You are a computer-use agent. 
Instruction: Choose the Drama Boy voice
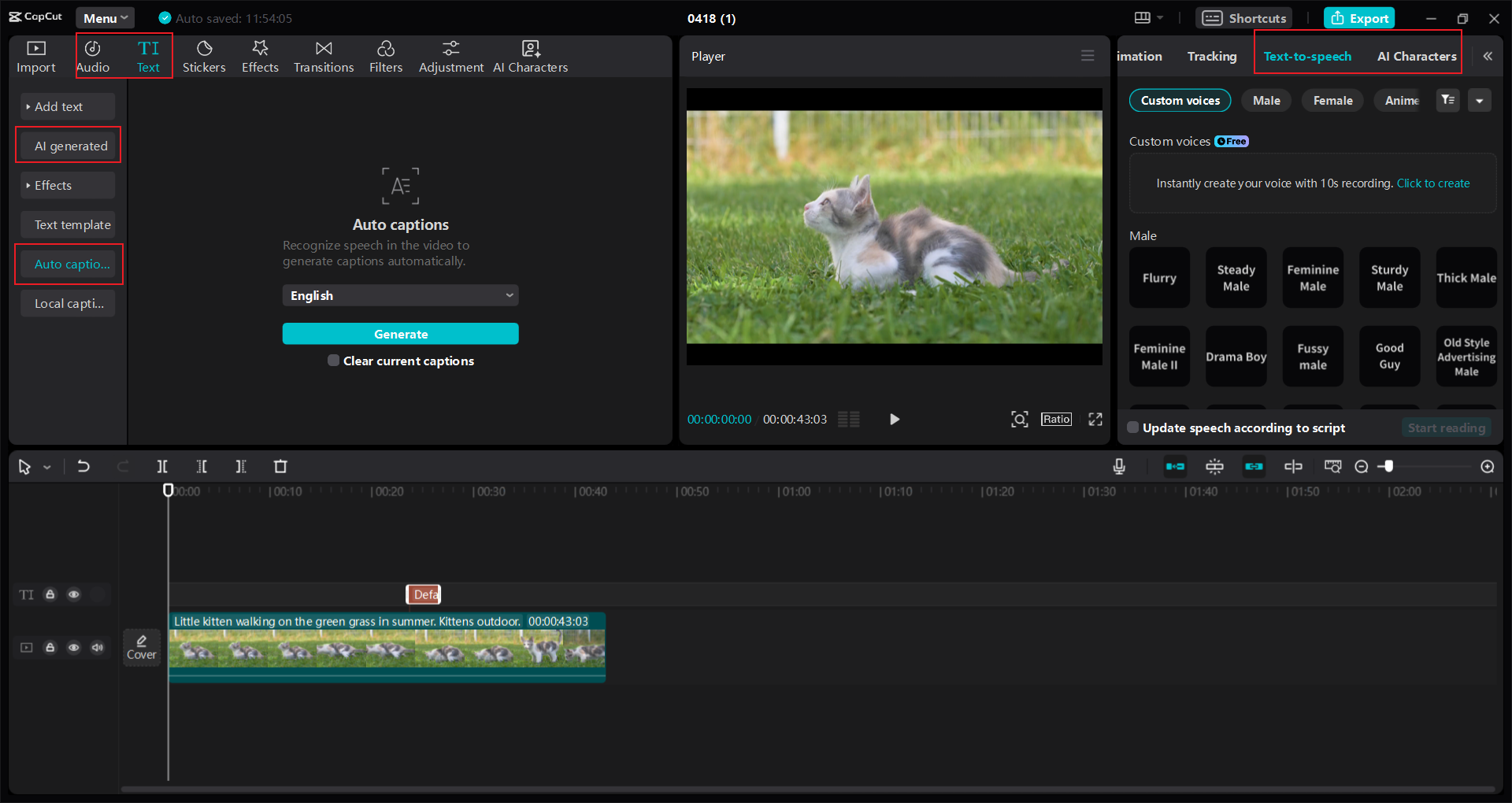point(1236,357)
